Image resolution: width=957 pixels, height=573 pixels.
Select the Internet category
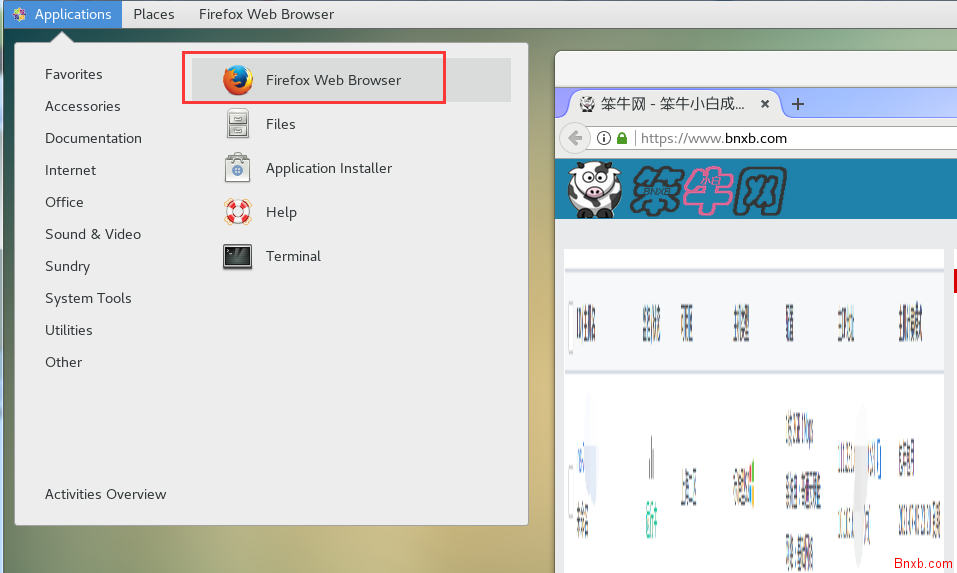point(70,170)
